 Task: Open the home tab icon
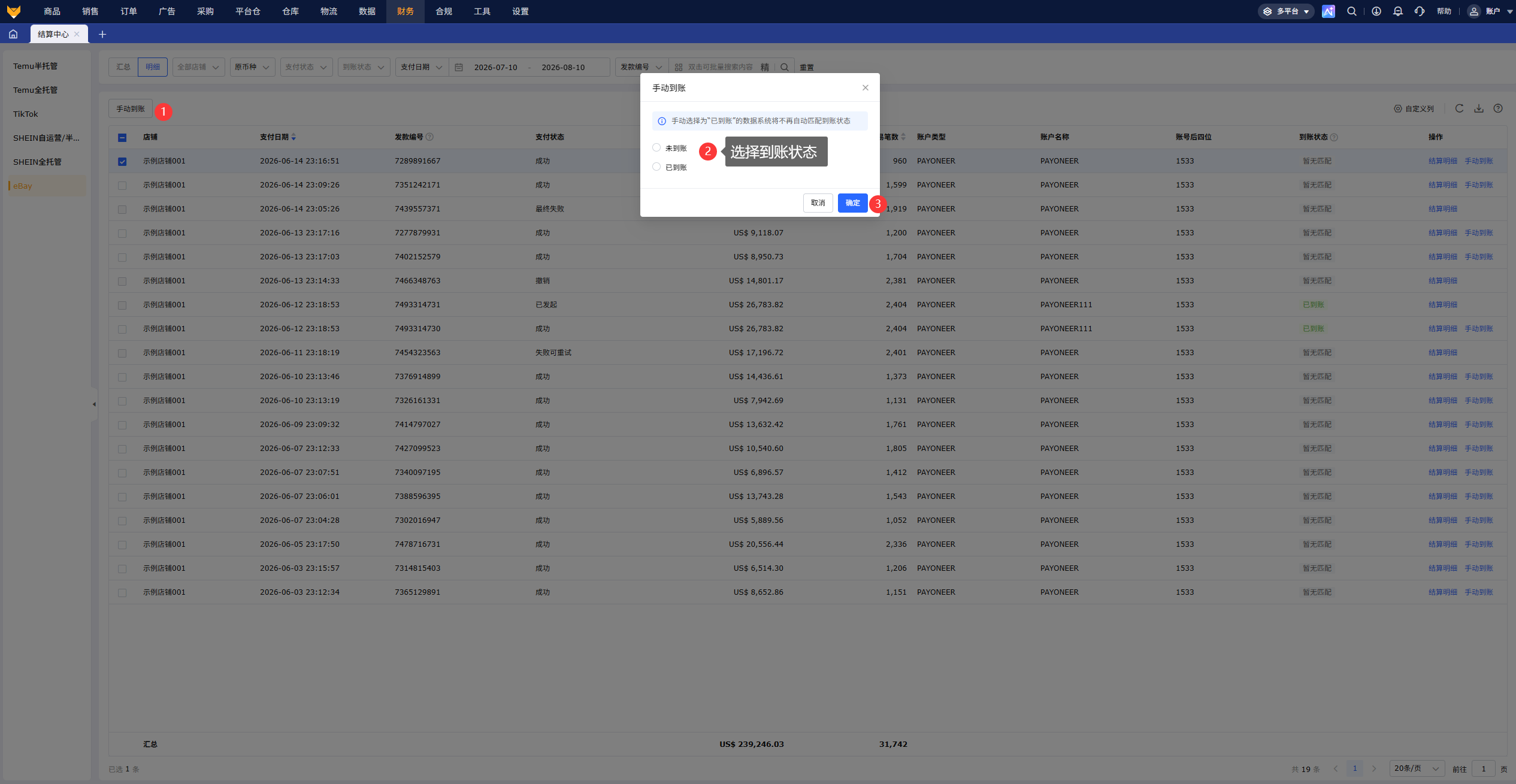(13, 34)
